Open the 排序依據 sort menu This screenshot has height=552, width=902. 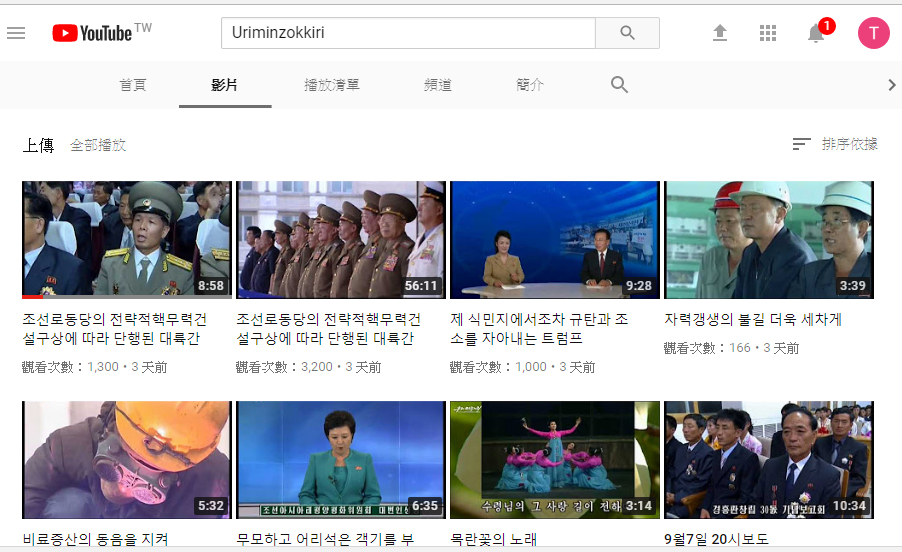(835, 144)
